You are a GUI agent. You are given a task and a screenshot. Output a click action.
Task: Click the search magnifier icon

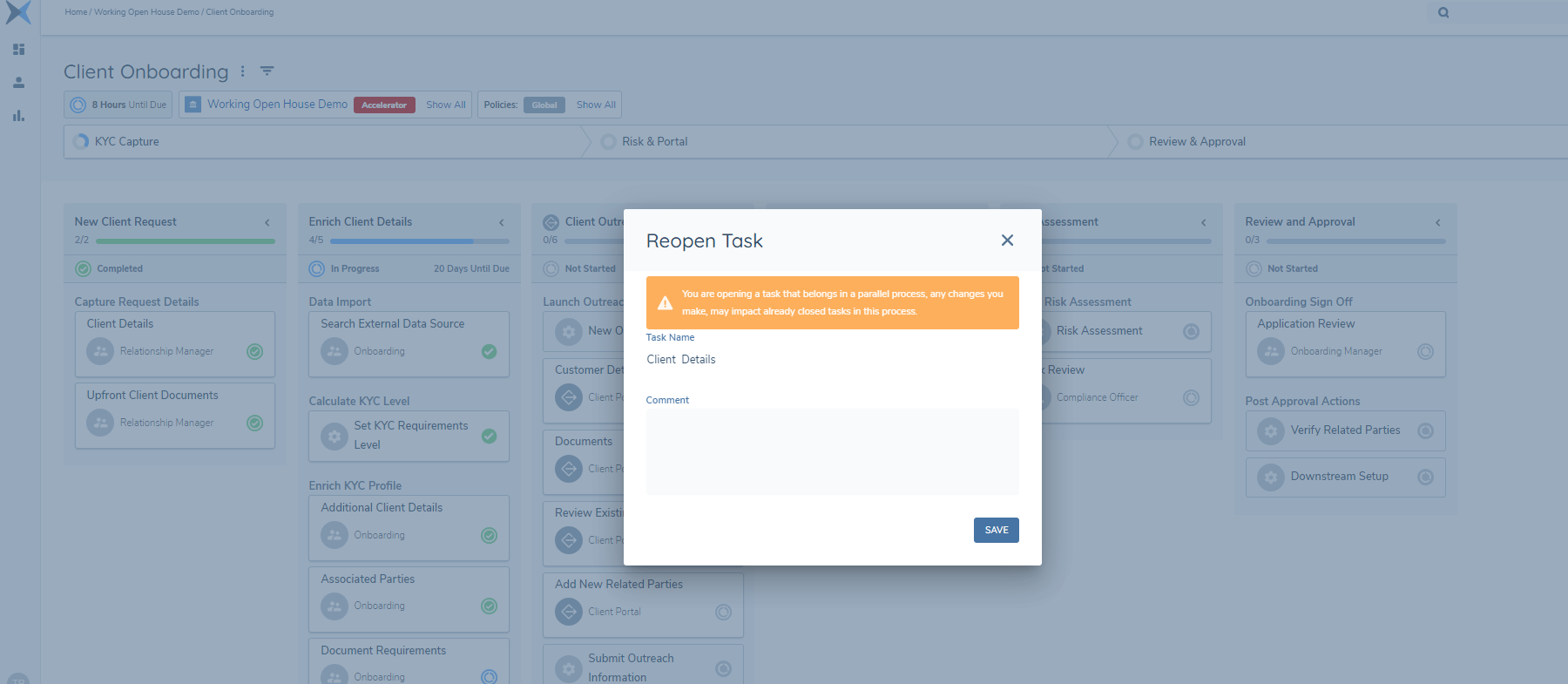click(1443, 12)
